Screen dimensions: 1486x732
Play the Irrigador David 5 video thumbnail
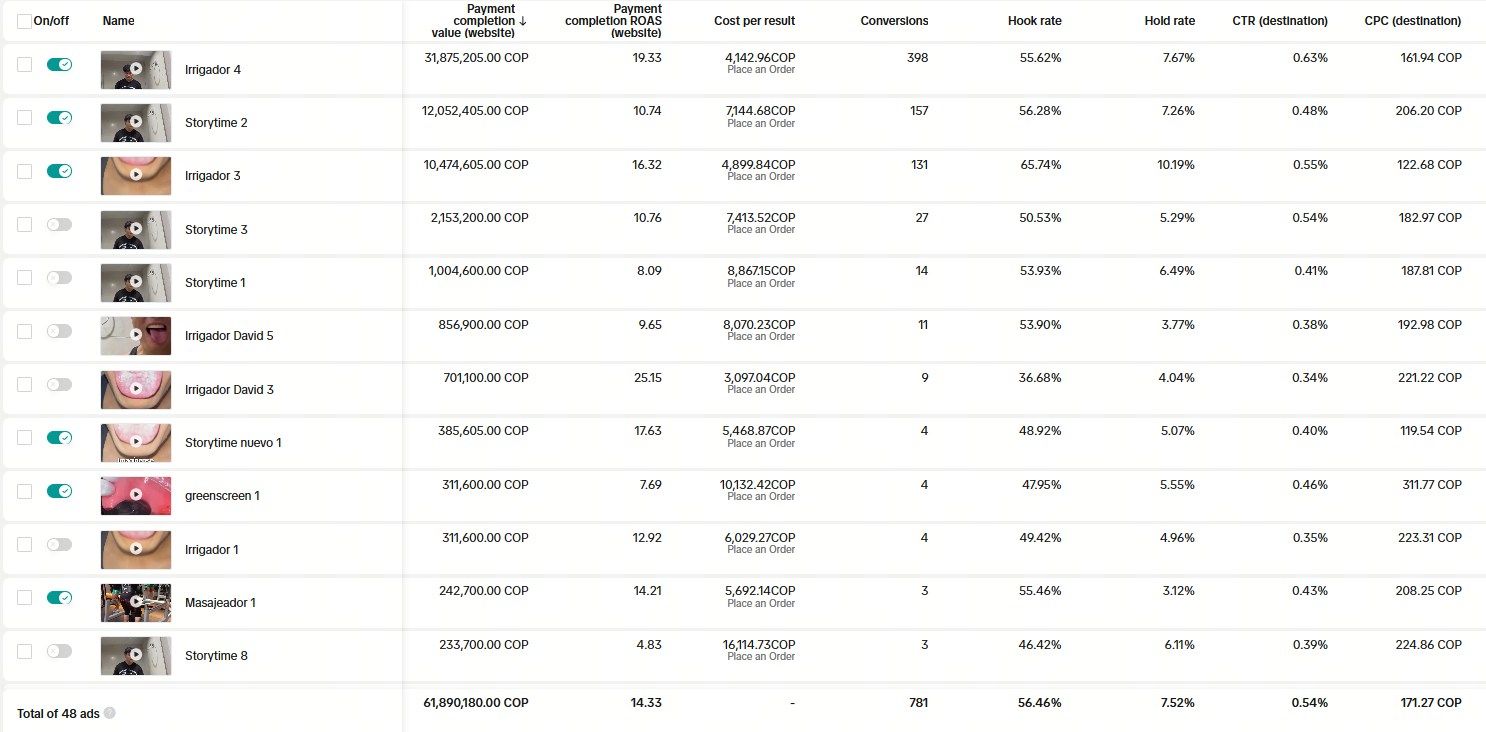coord(136,334)
